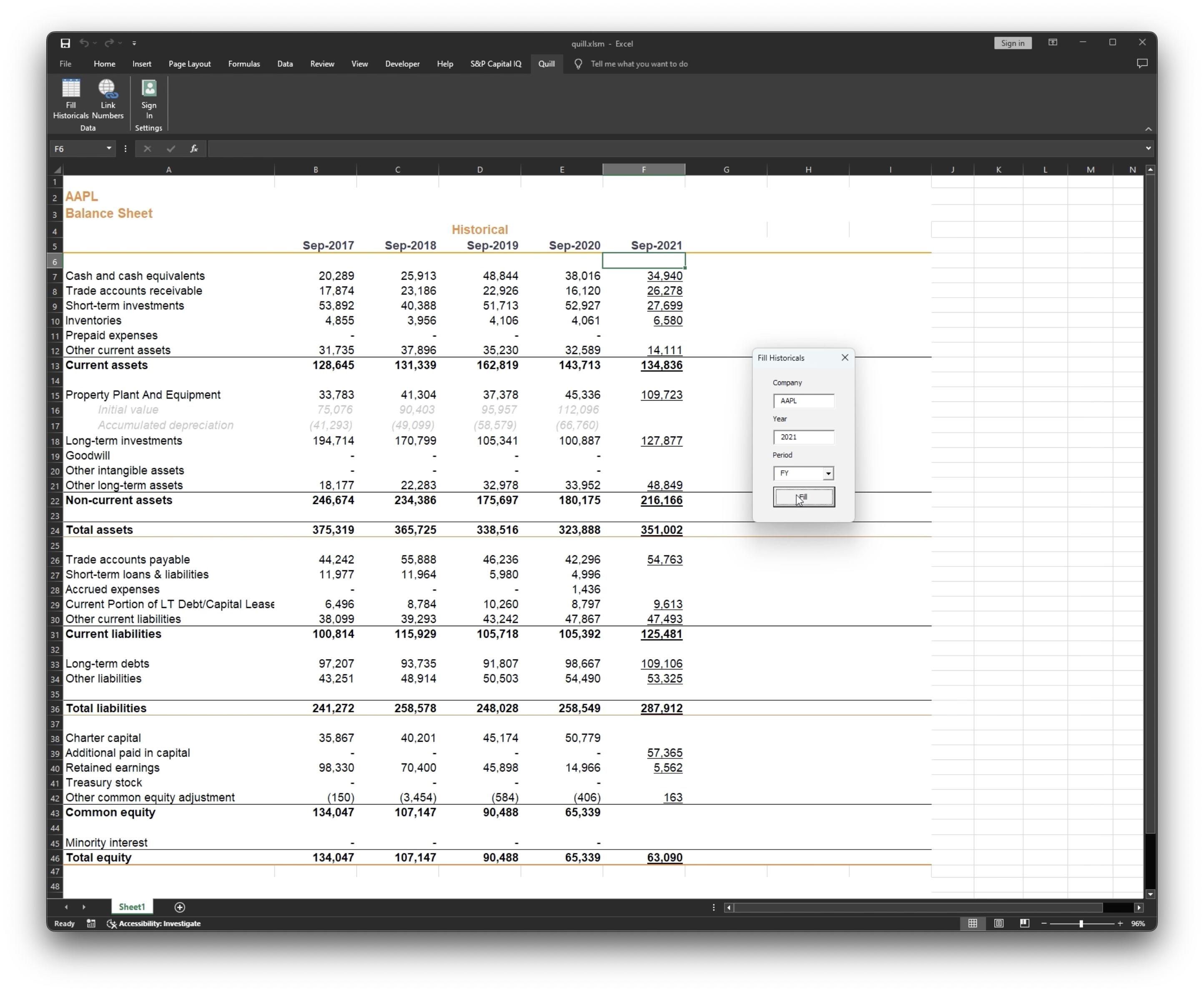Click the Sign in button
This screenshot has width=1204, height=993.
pyautogui.click(x=1012, y=43)
